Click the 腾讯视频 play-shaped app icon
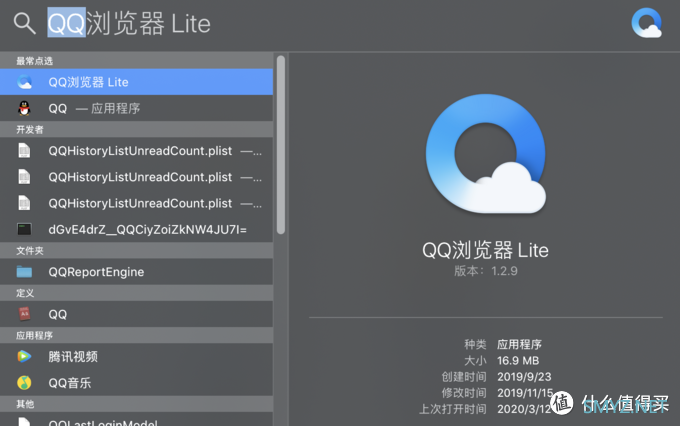This screenshot has width=680, height=426. pos(24,357)
